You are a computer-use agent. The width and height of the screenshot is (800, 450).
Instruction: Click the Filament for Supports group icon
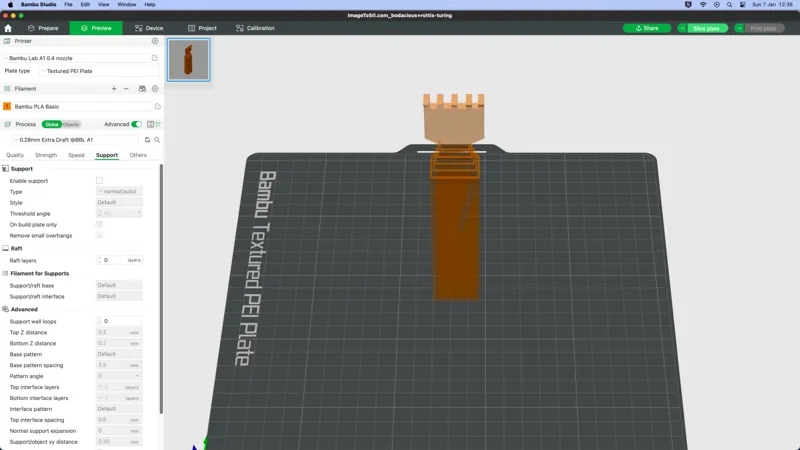(6, 273)
